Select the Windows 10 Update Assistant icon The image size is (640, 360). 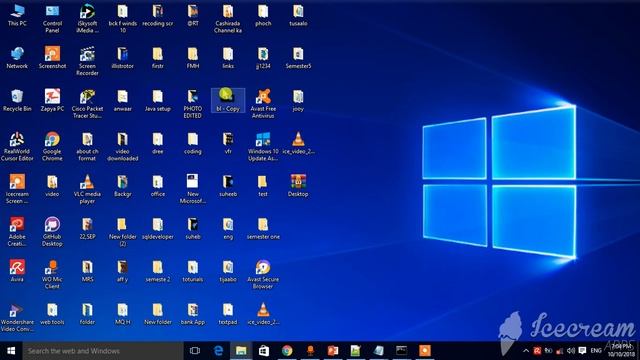pos(263,146)
